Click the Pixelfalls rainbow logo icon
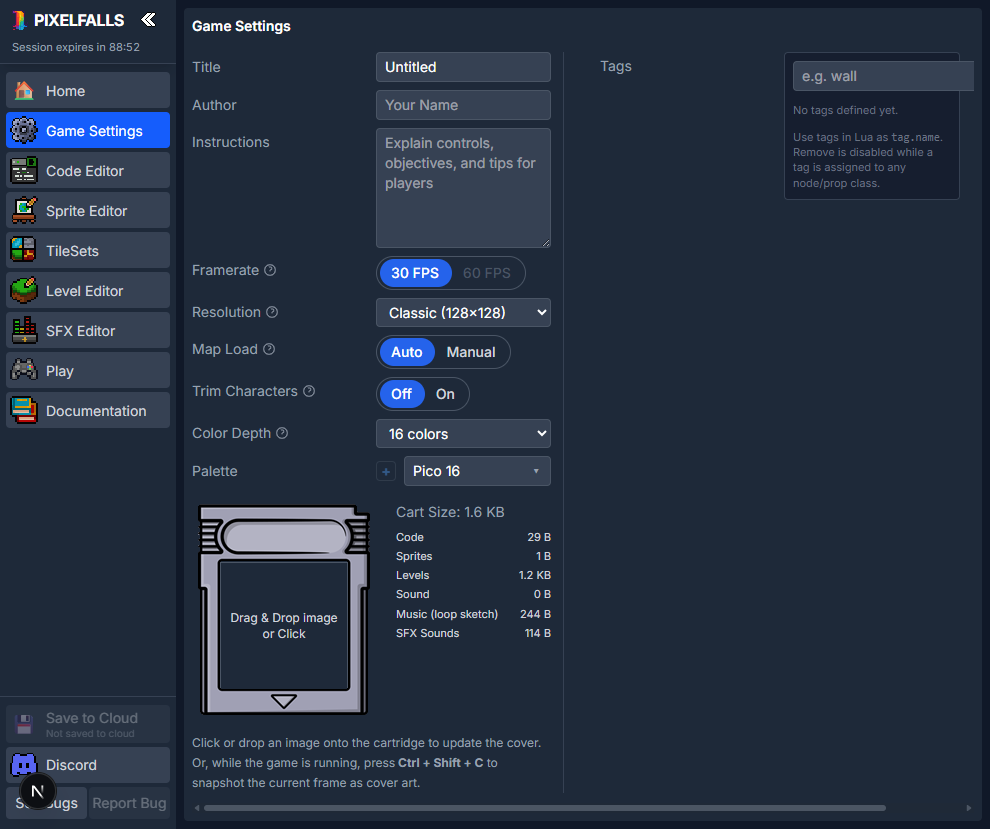The width and height of the screenshot is (990, 829). click(x=20, y=20)
